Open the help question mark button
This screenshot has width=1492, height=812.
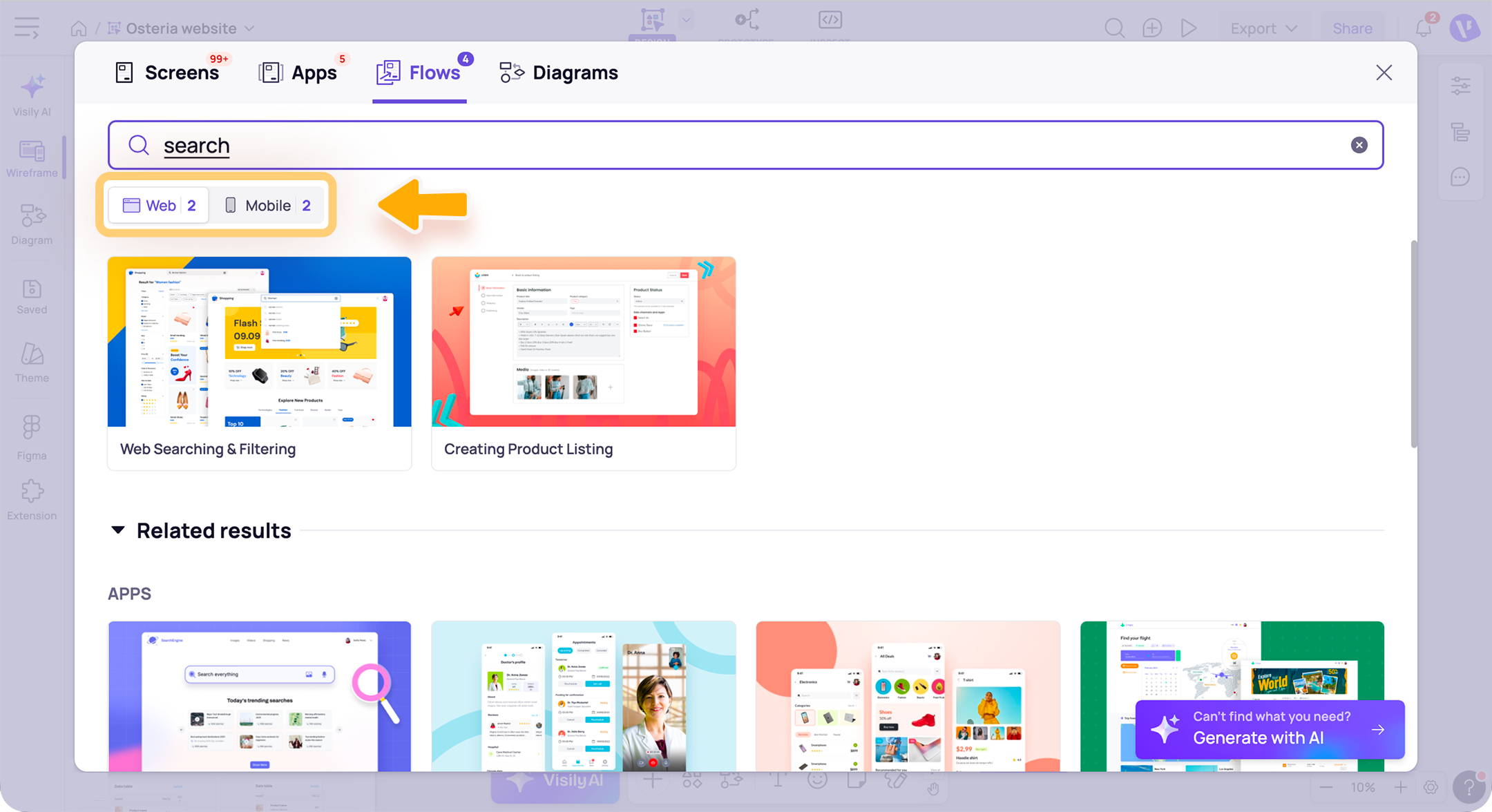point(1469,788)
